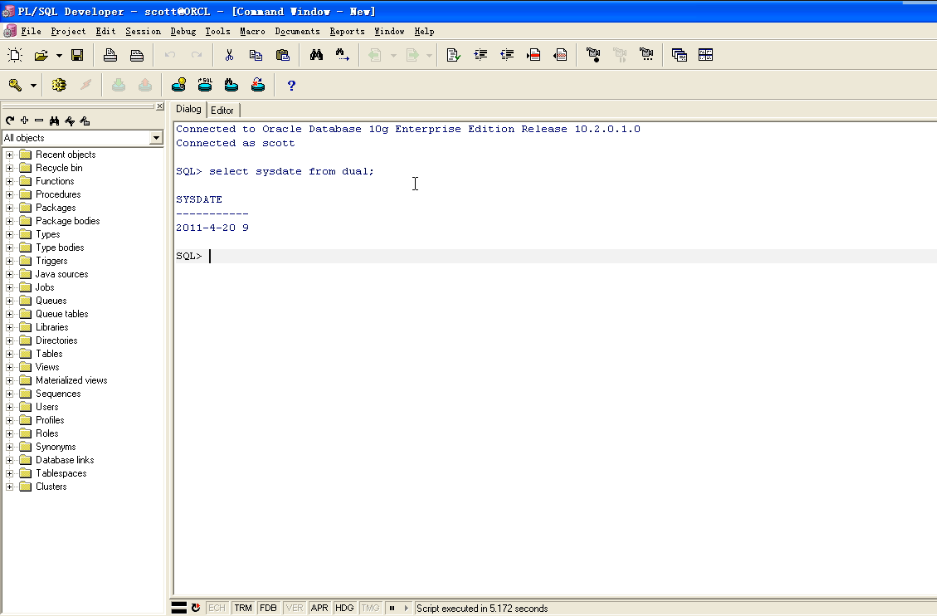The image size is (937, 616).
Task: Toggle the HDG status bar option
Action: coord(344,608)
